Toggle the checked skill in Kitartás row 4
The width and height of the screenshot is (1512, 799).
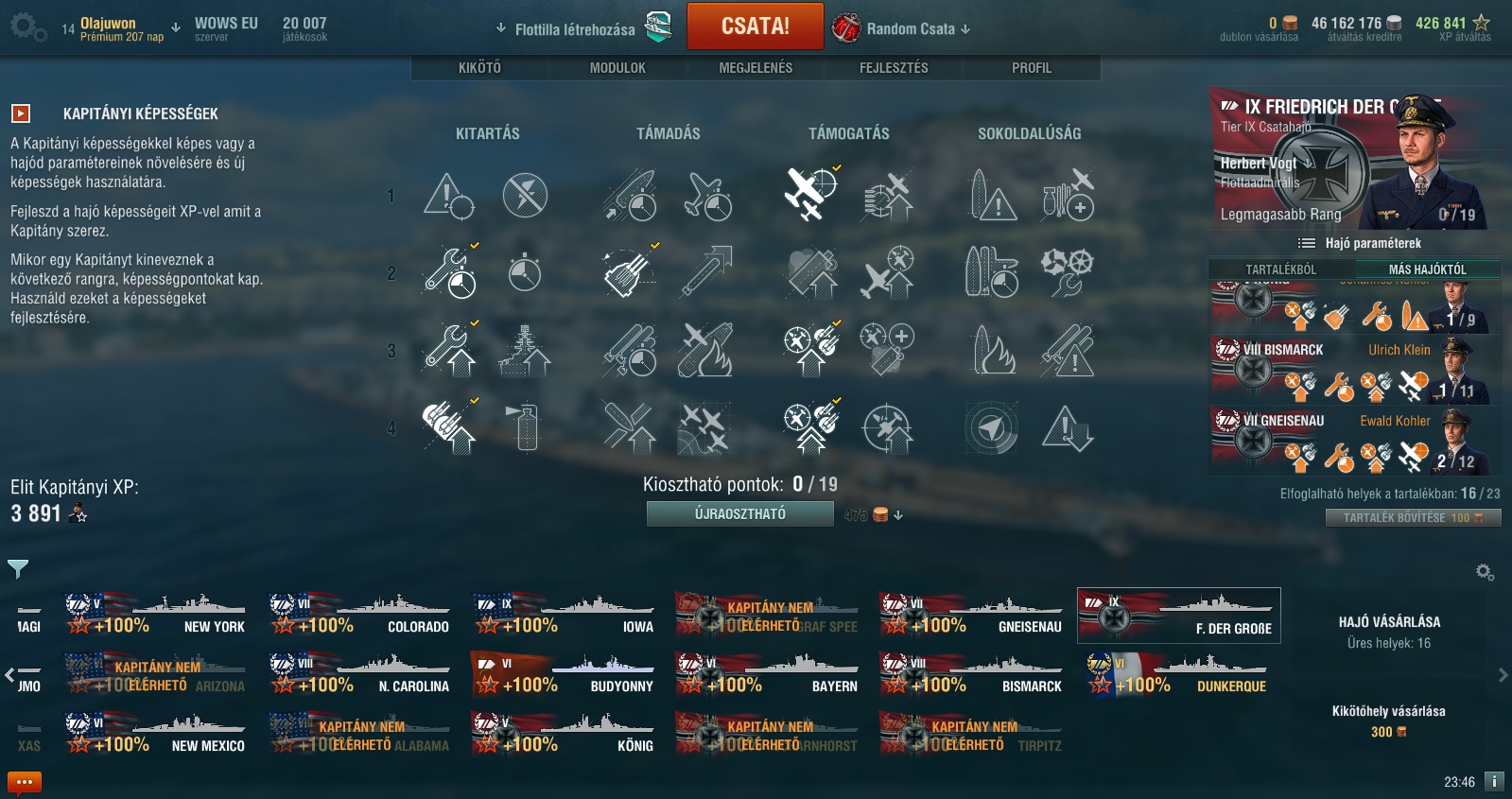point(450,427)
